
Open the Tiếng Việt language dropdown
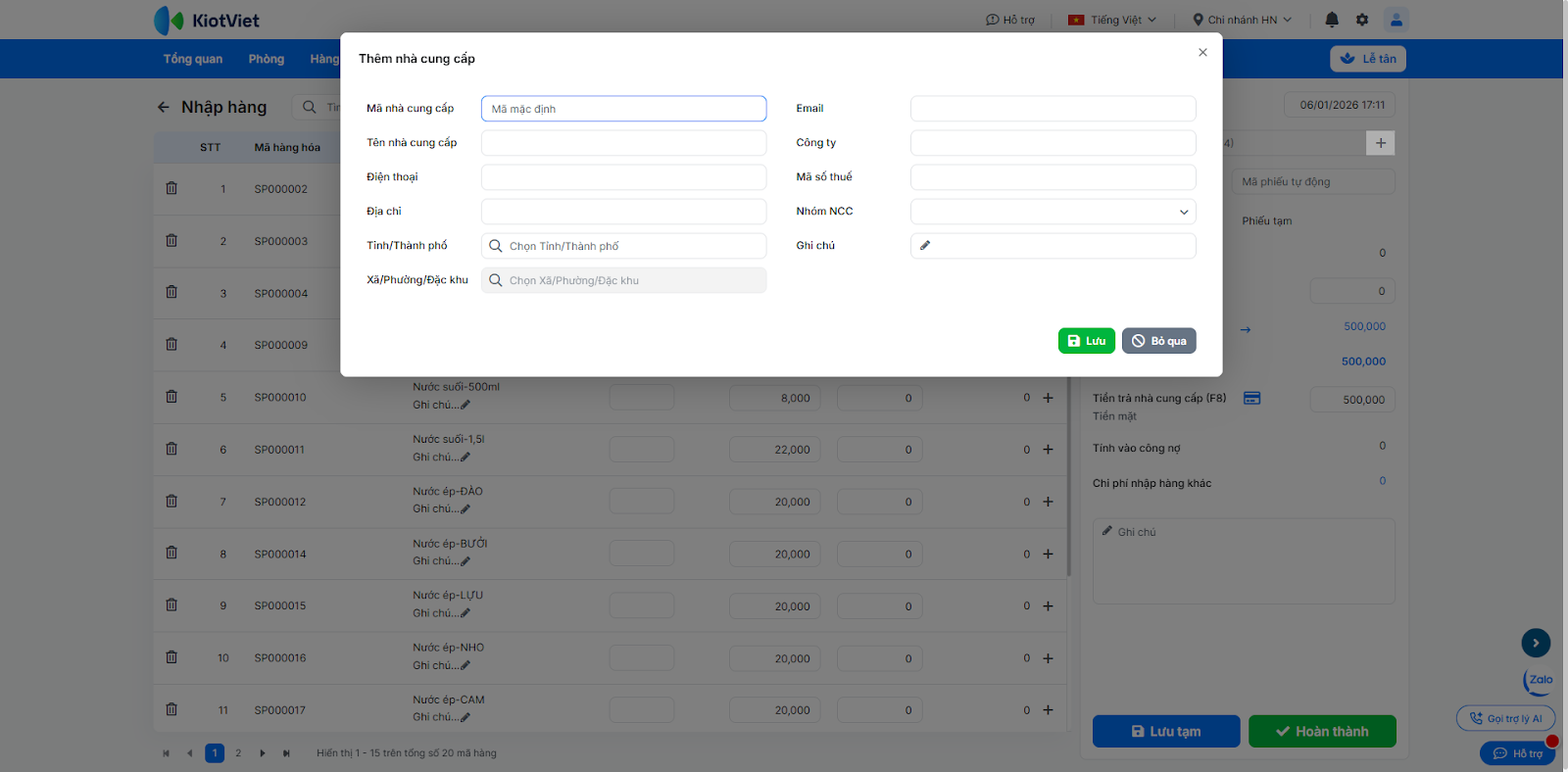1112,20
